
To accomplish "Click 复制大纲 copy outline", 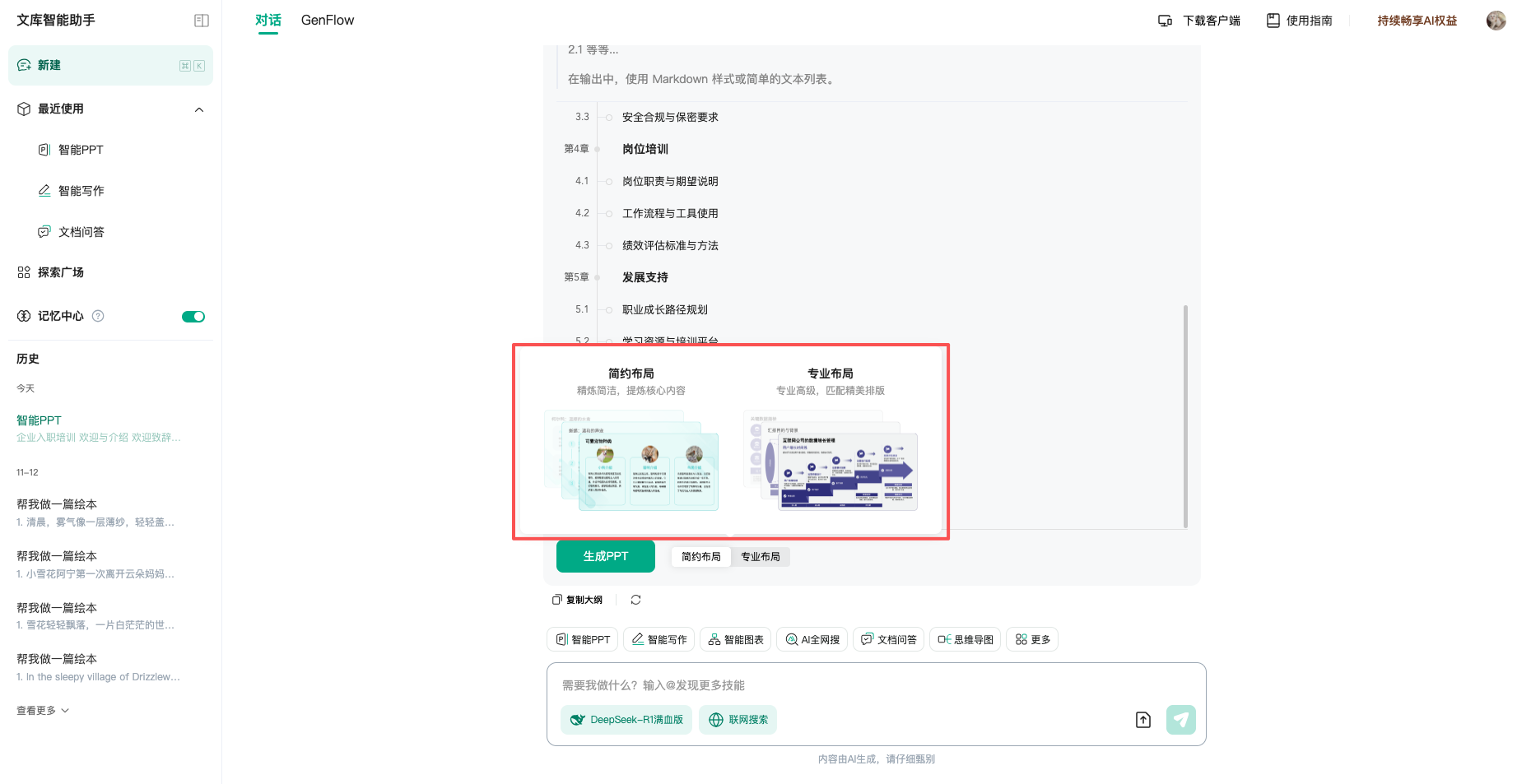I will (x=577, y=600).
